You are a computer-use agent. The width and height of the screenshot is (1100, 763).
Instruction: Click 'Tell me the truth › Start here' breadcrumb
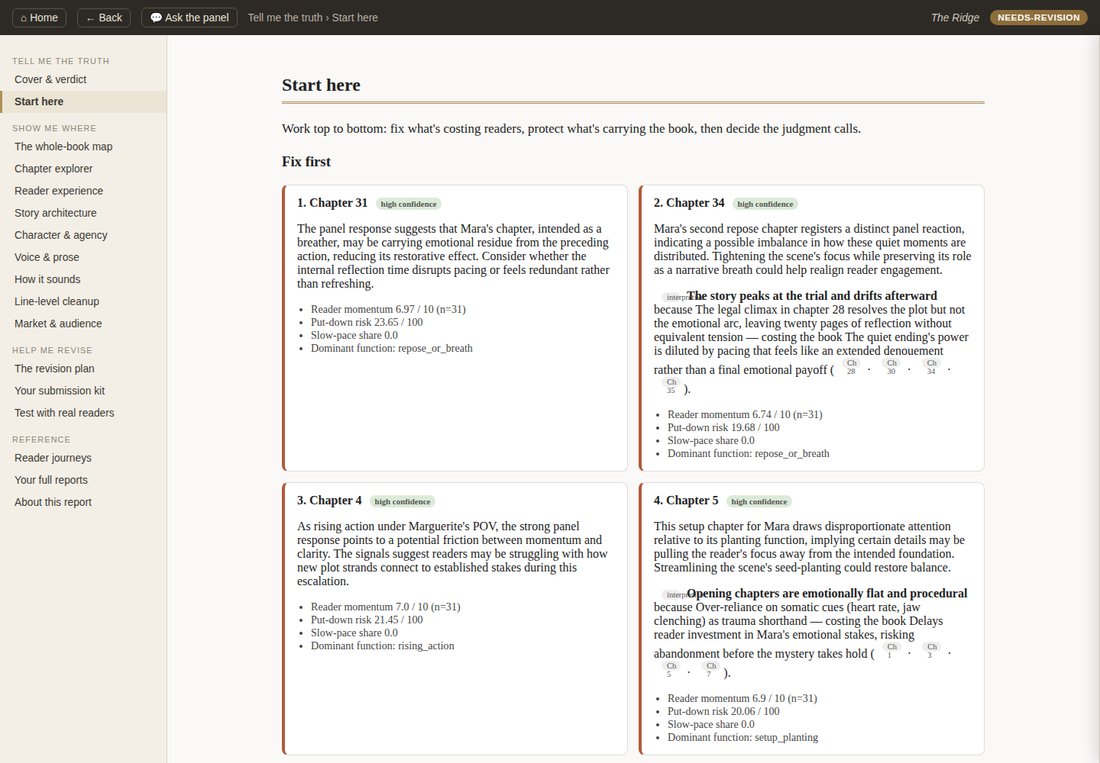(313, 18)
